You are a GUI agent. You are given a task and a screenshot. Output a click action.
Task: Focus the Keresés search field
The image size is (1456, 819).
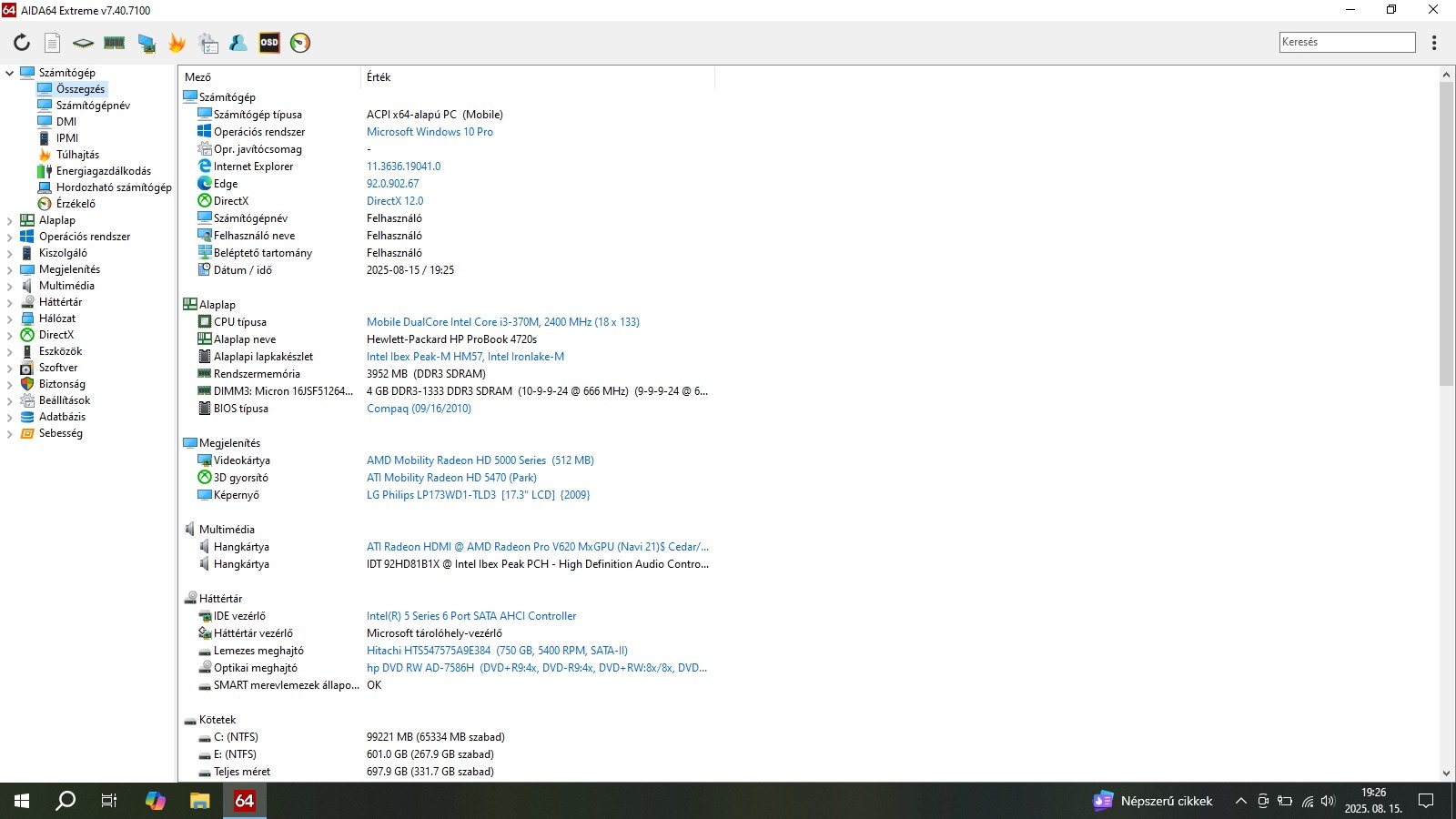coord(1347,42)
